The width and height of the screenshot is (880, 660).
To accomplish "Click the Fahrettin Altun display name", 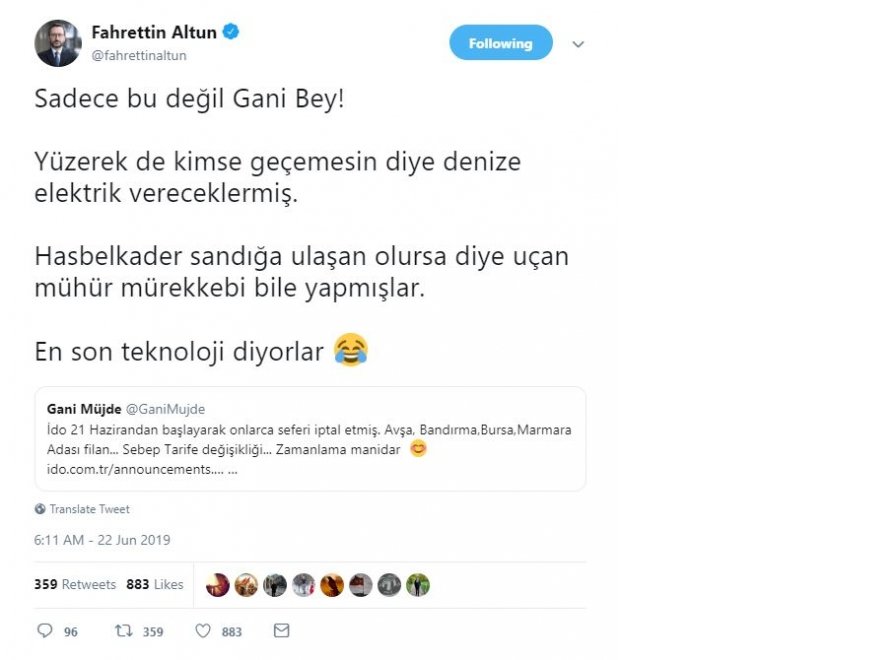I will [x=154, y=32].
